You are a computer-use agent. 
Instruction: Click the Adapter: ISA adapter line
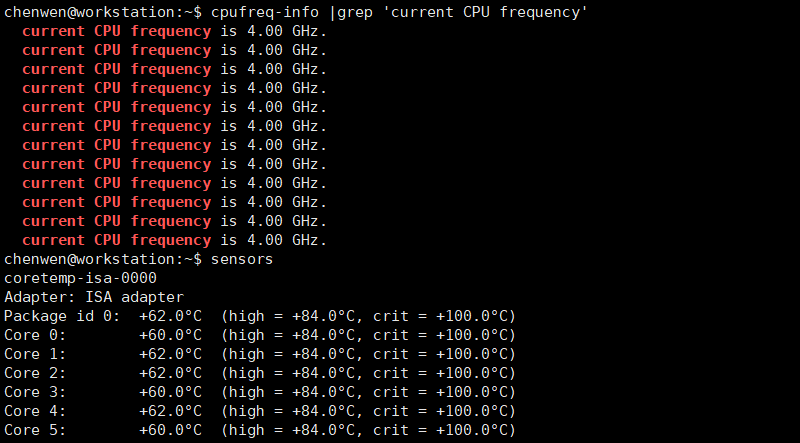click(94, 297)
